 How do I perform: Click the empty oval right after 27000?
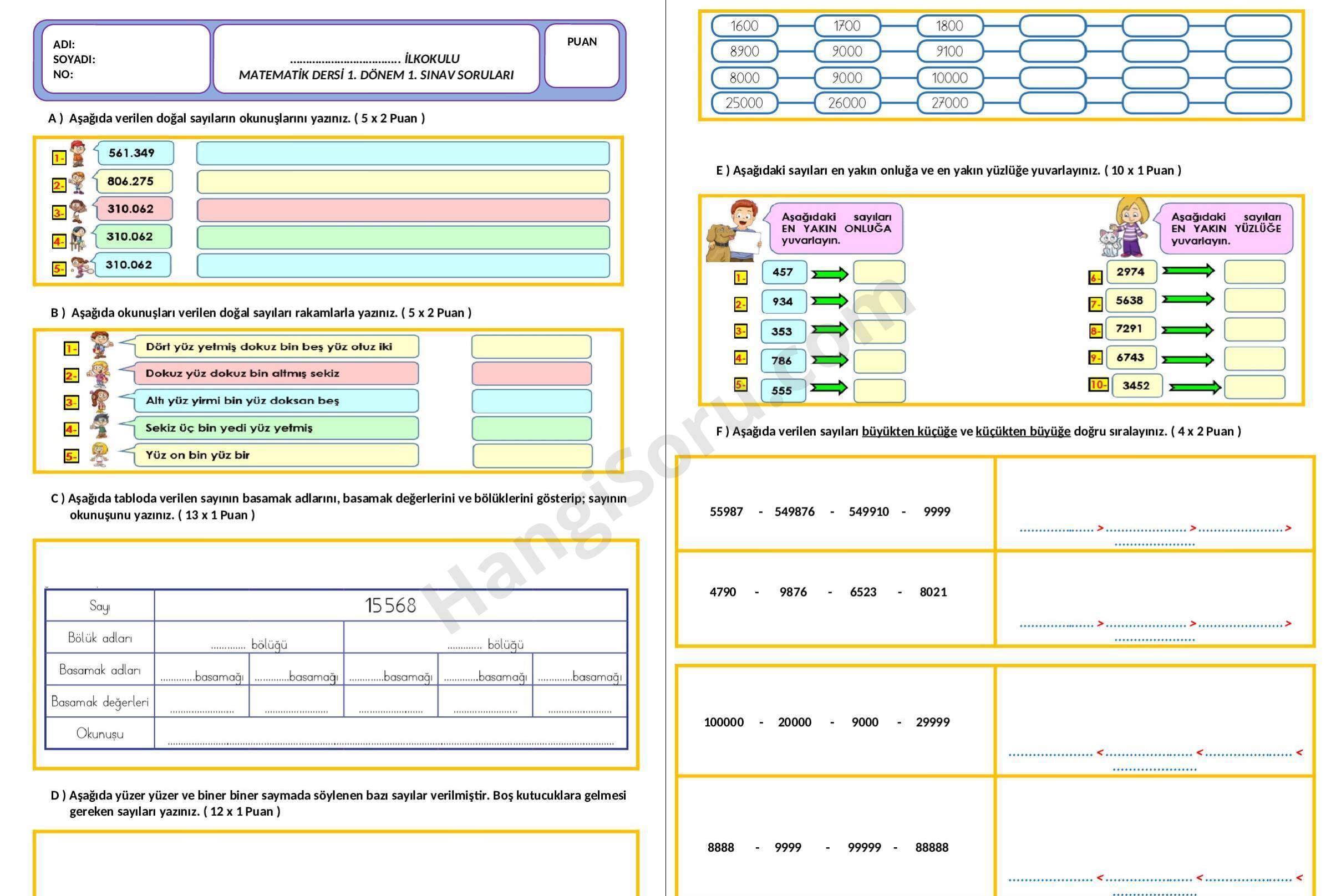coord(1053,103)
